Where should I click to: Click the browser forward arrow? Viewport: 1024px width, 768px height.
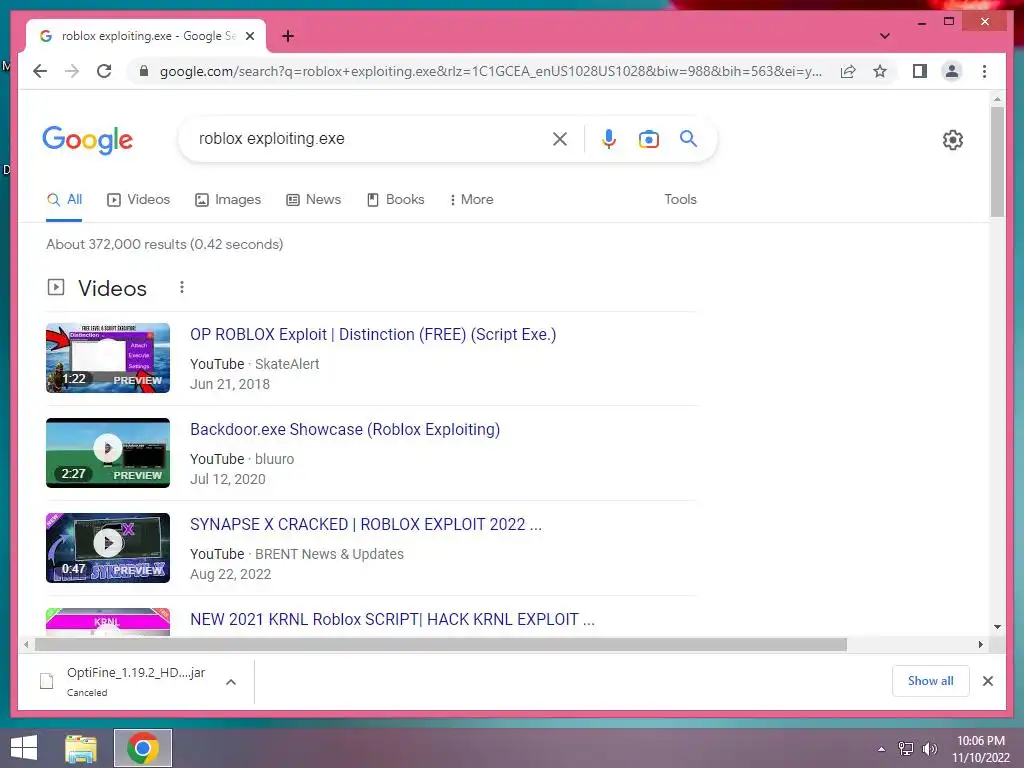(x=72, y=71)
